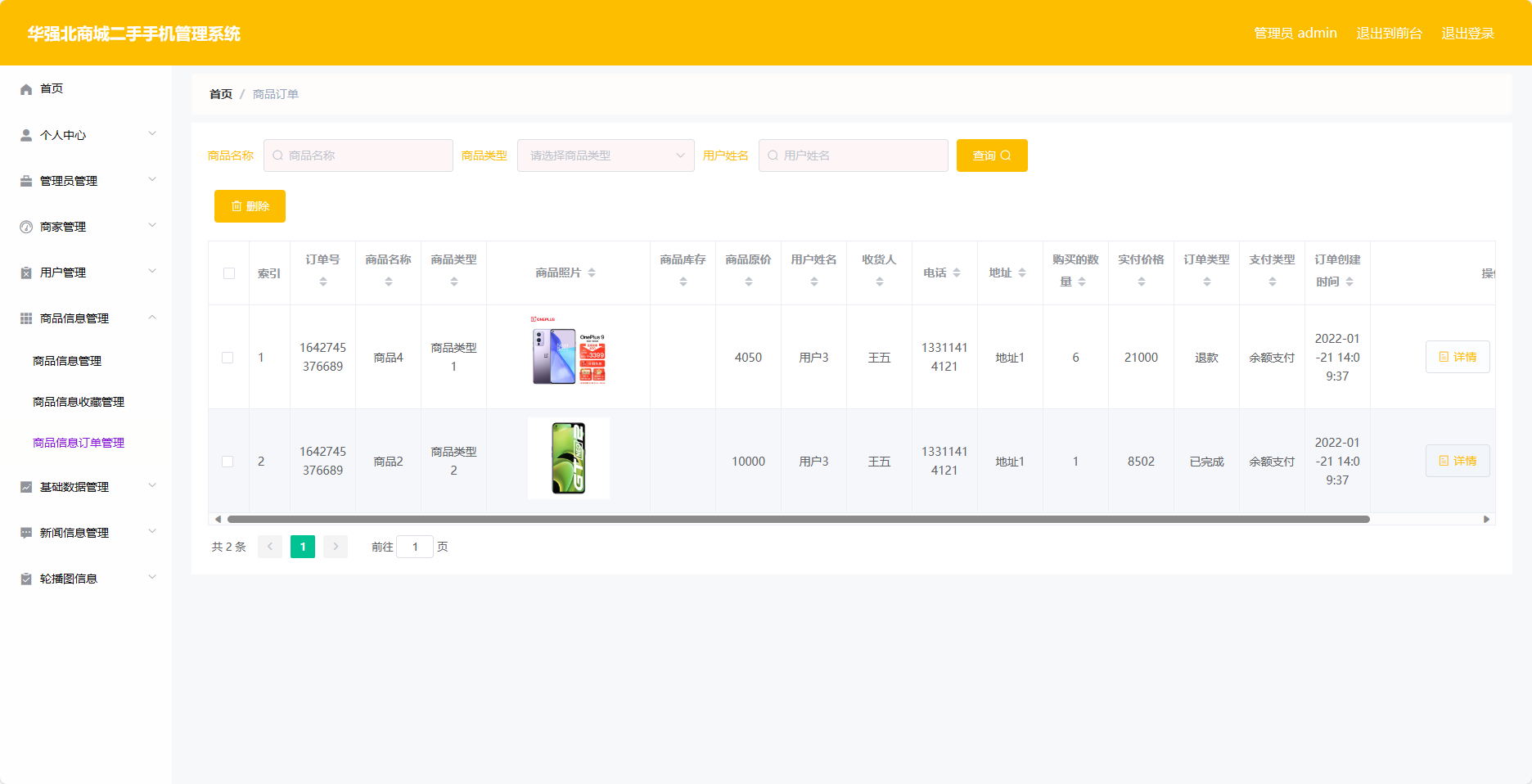Click the person icon beside 个人中心

coord(26,135)
